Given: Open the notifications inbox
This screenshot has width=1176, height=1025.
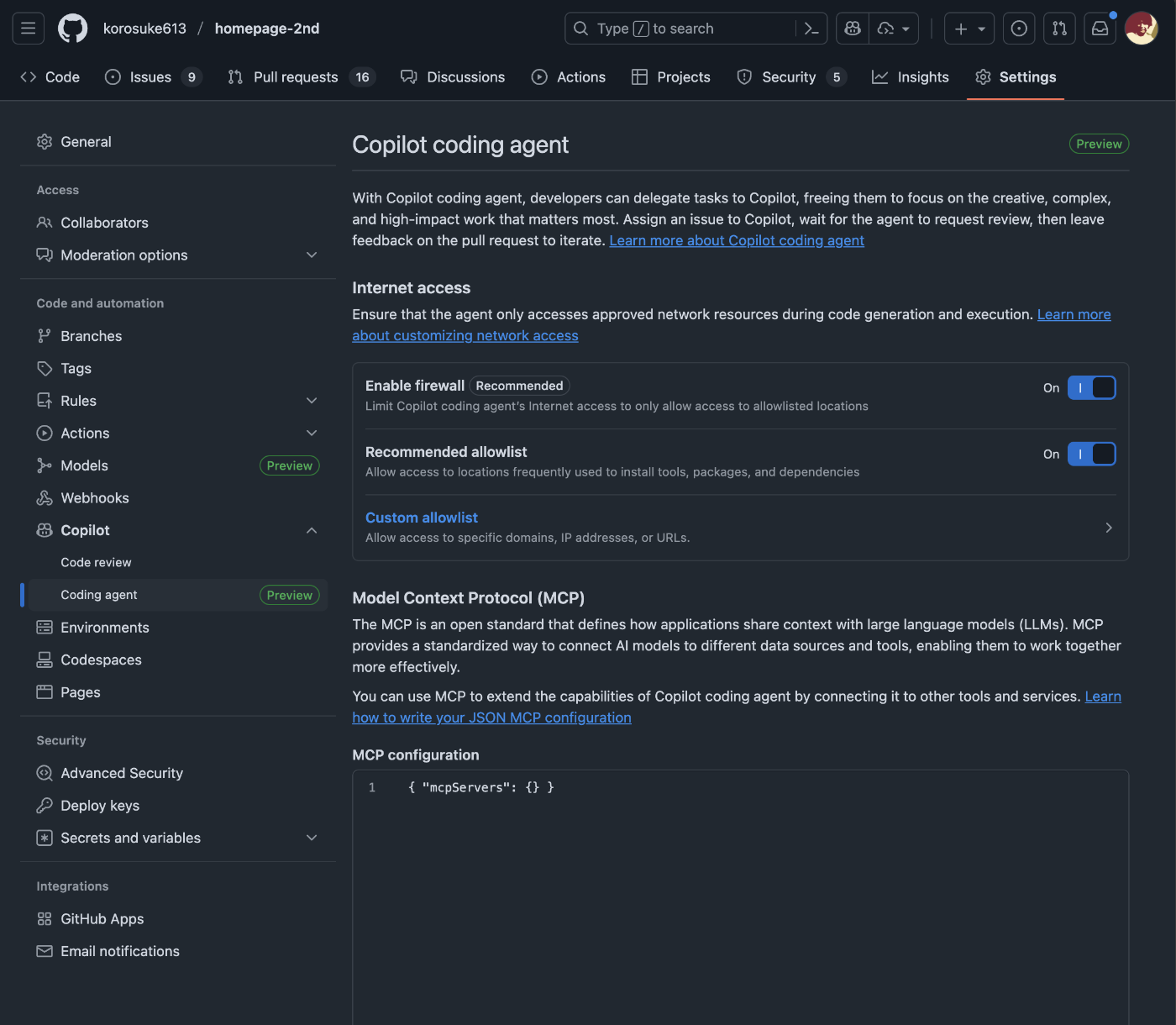Looking at the screenshot, I should (x=1100, y=29).
